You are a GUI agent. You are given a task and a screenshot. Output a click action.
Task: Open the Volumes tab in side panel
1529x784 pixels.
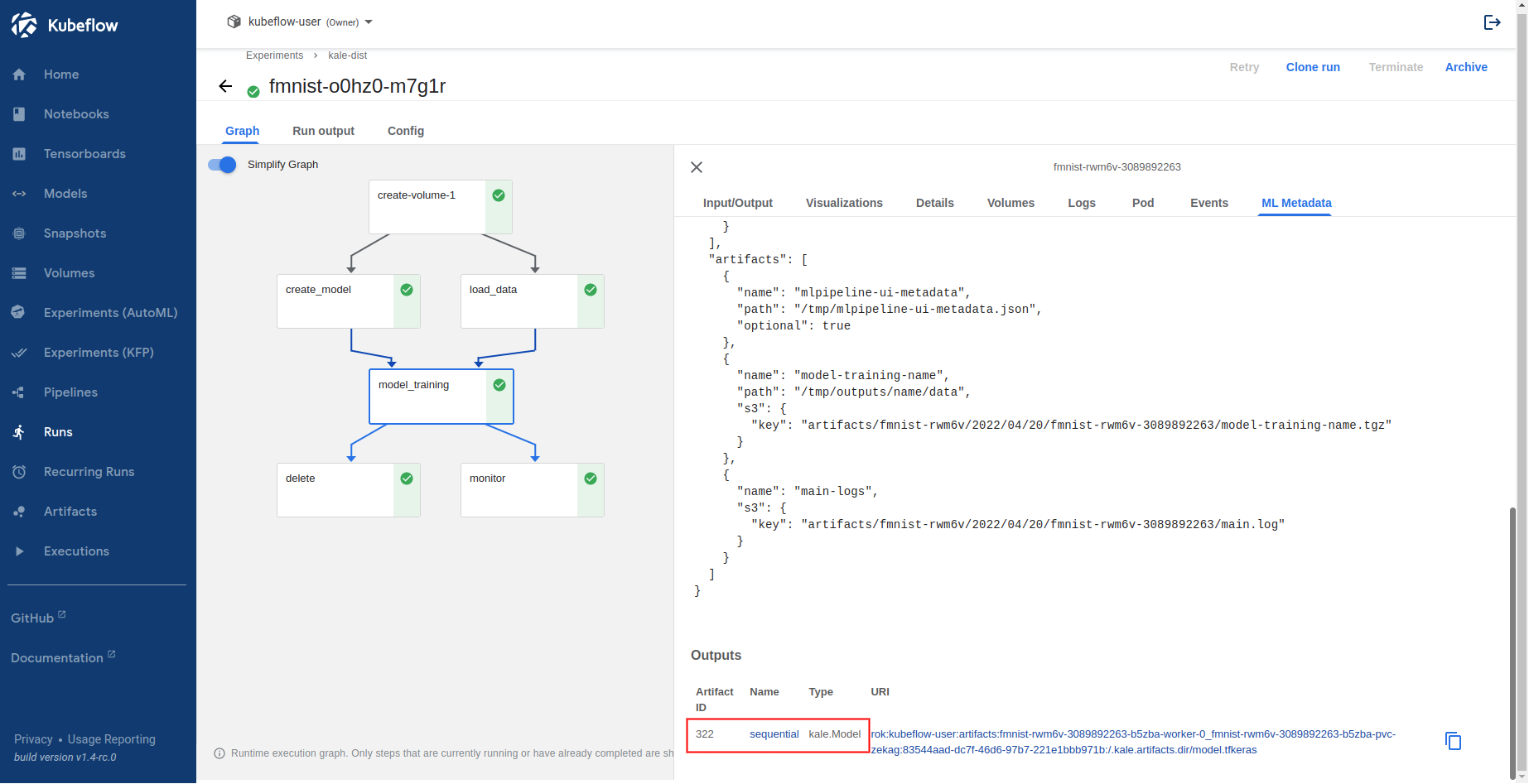click(1010, 203)
